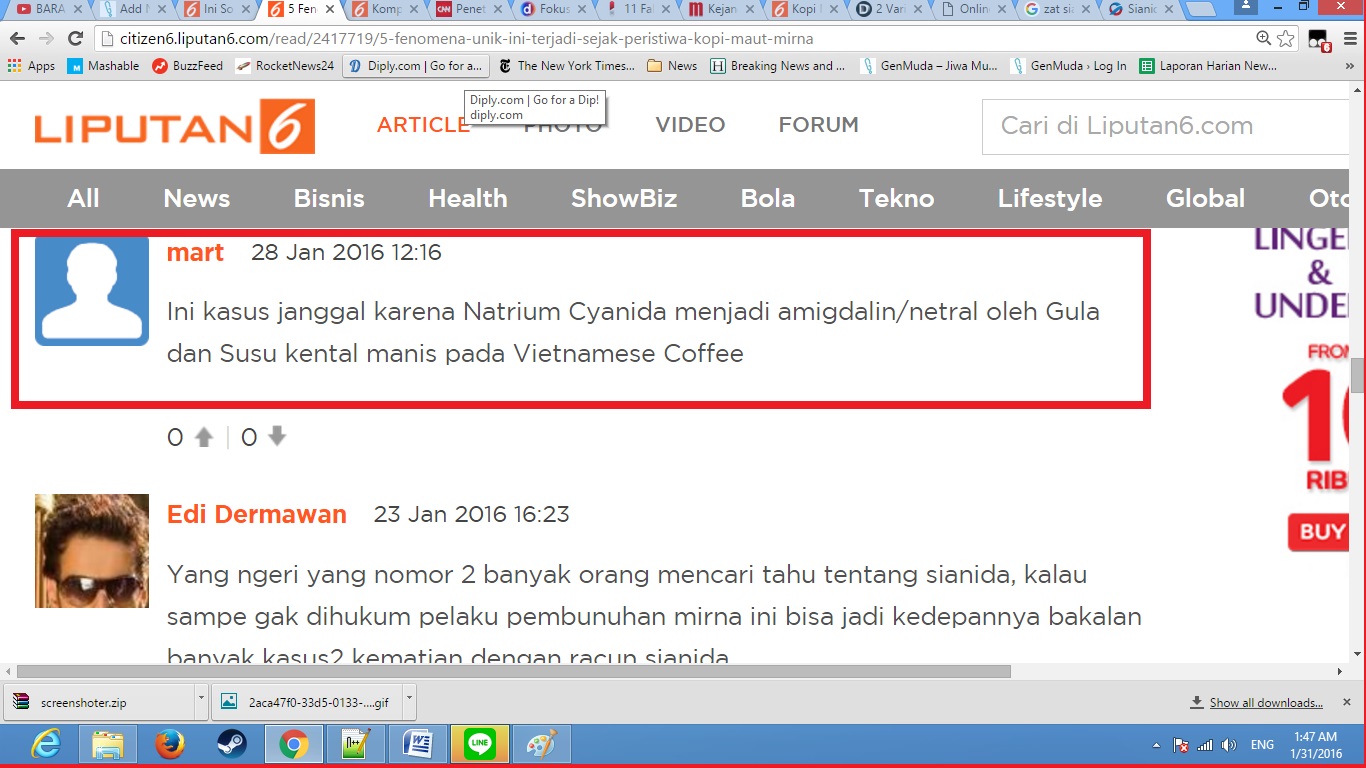Click Show all downloads link
Screen dimensions: 1366x768
point(1265,703)
